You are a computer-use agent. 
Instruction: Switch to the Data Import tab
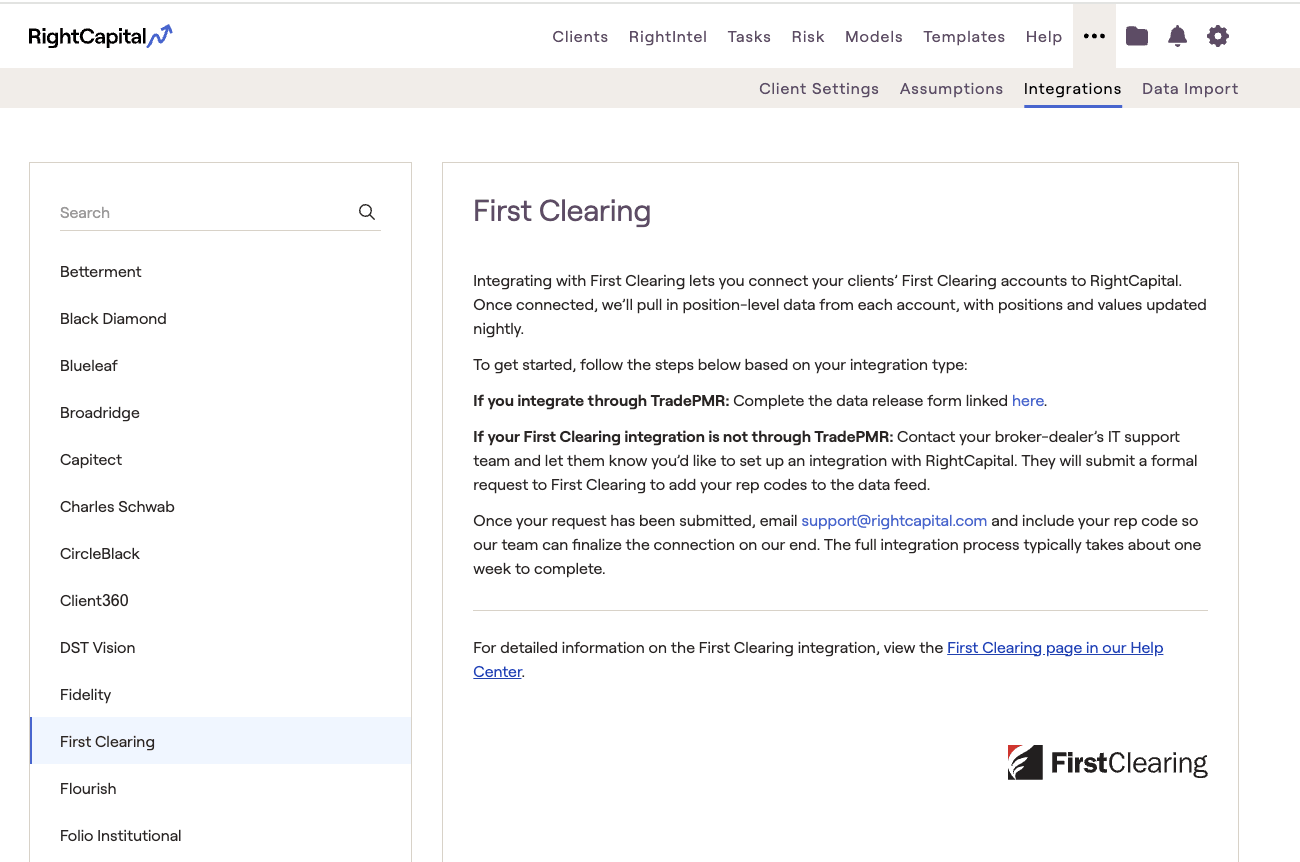(1190, 89)
